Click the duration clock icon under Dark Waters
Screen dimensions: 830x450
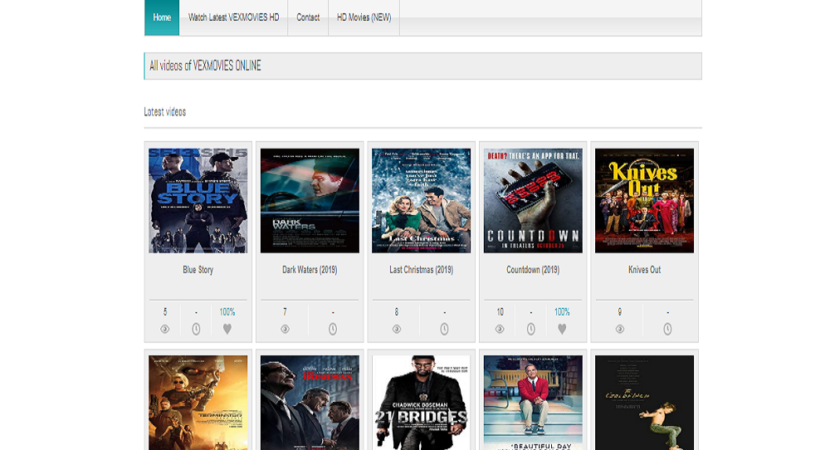point(332,329)
